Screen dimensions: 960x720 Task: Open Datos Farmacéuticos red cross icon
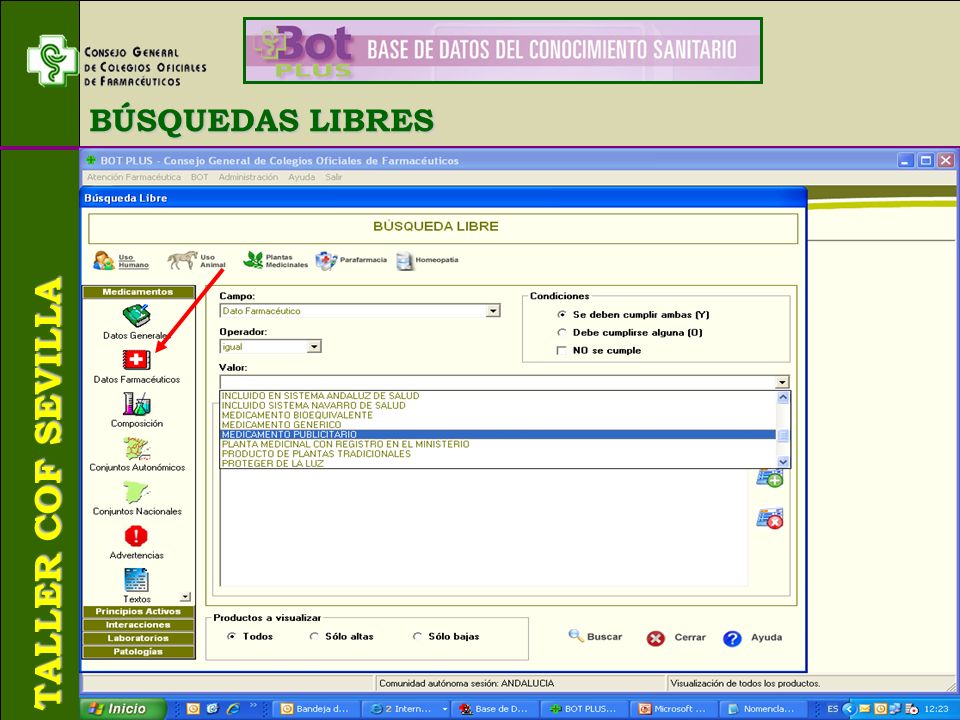point(136,360)
